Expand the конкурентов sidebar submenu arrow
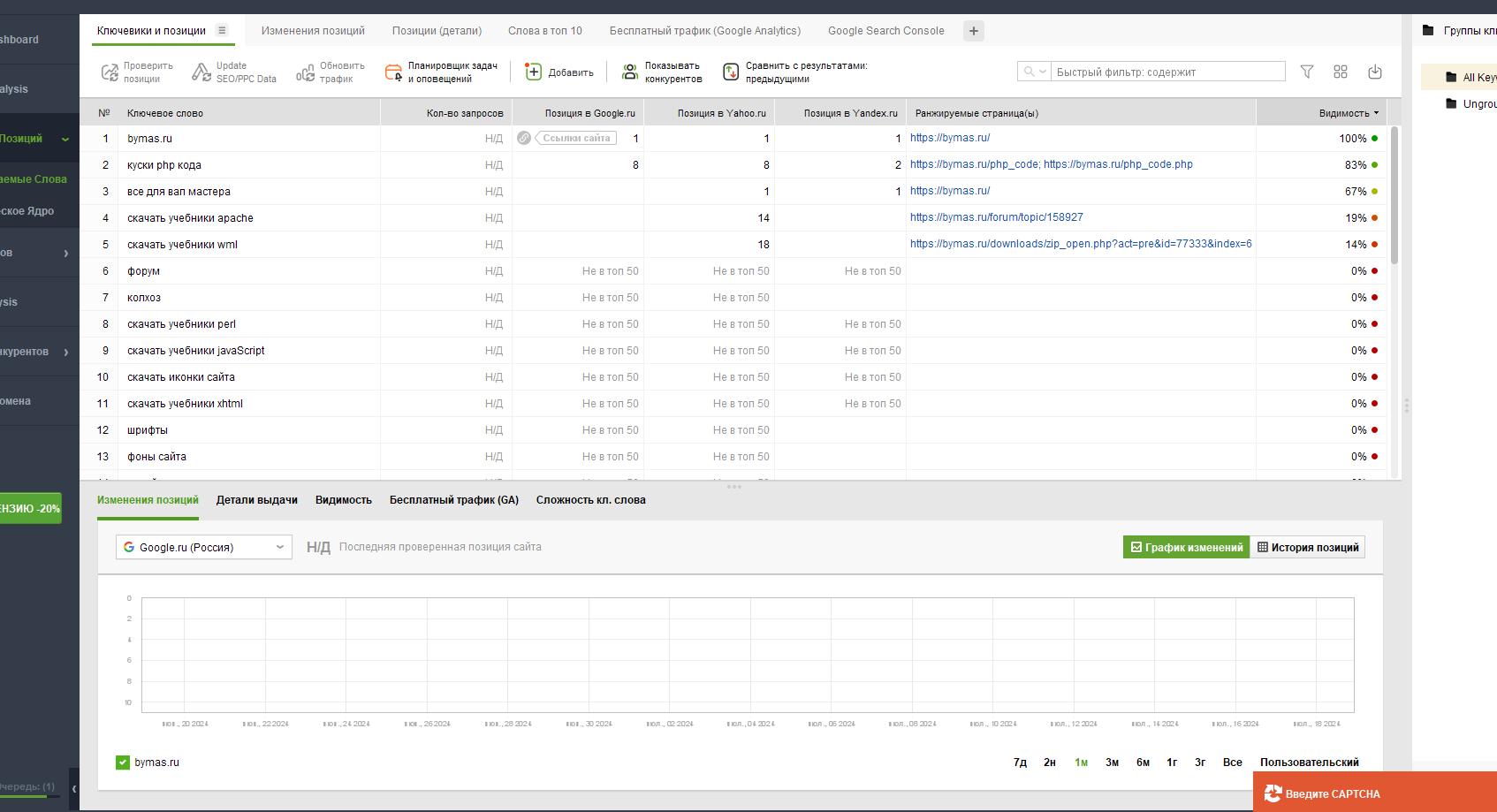Screen dimensions: 1497x812 pyautogui.click(x=66, y=352)
